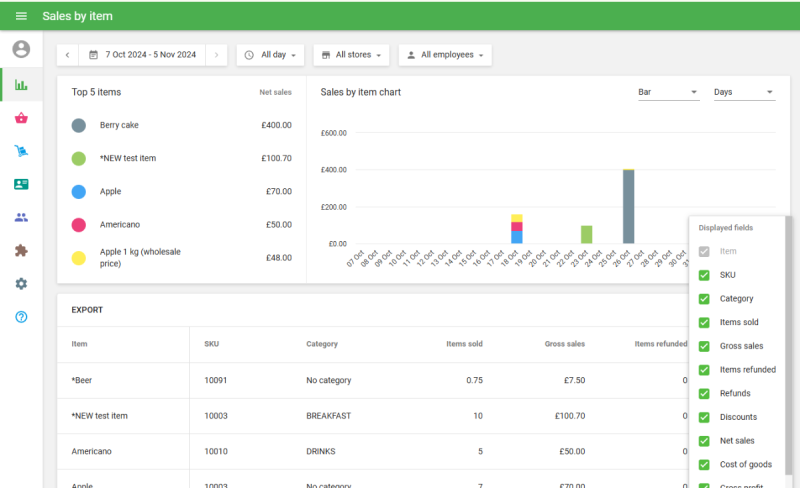Expand the All stores dropdown
This screenshot has height=488, width=800.
coord(350,55)
